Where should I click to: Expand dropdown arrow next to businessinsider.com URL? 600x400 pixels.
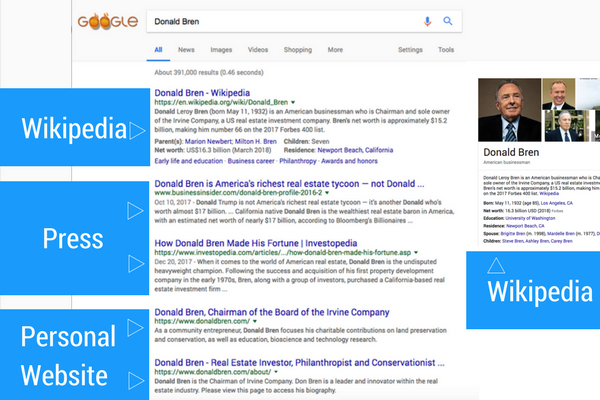327,193
